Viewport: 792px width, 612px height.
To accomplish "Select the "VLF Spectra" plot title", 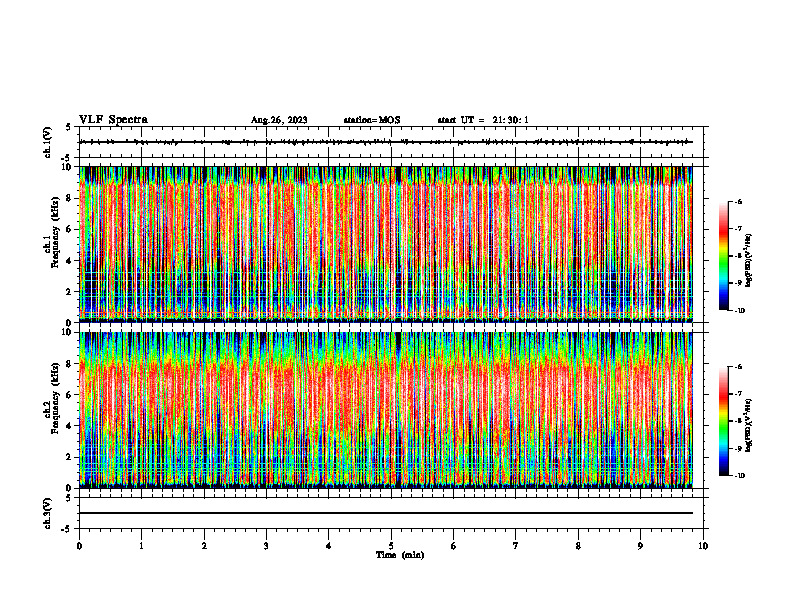I will 113,120.
